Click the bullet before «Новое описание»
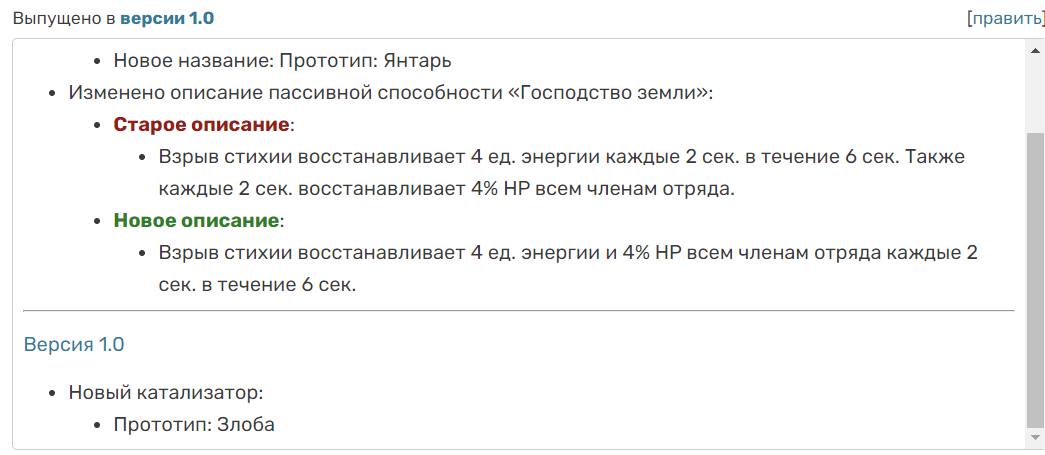Screen dimensions: 1045x455 (x=97, y=221)
